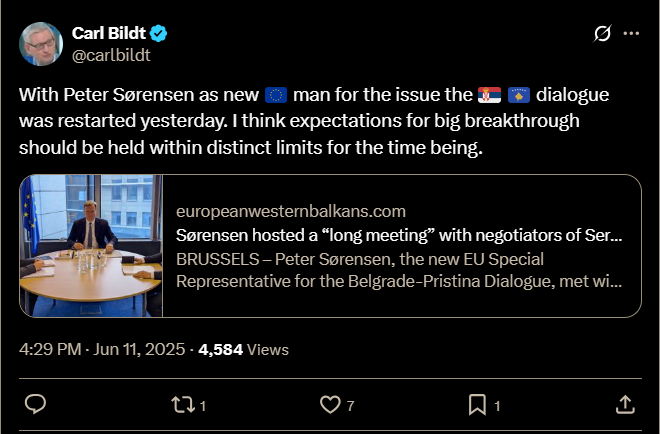660x434 pixels.
Task: Open the meeting room article thumbnail
Action: coord(91,246)
